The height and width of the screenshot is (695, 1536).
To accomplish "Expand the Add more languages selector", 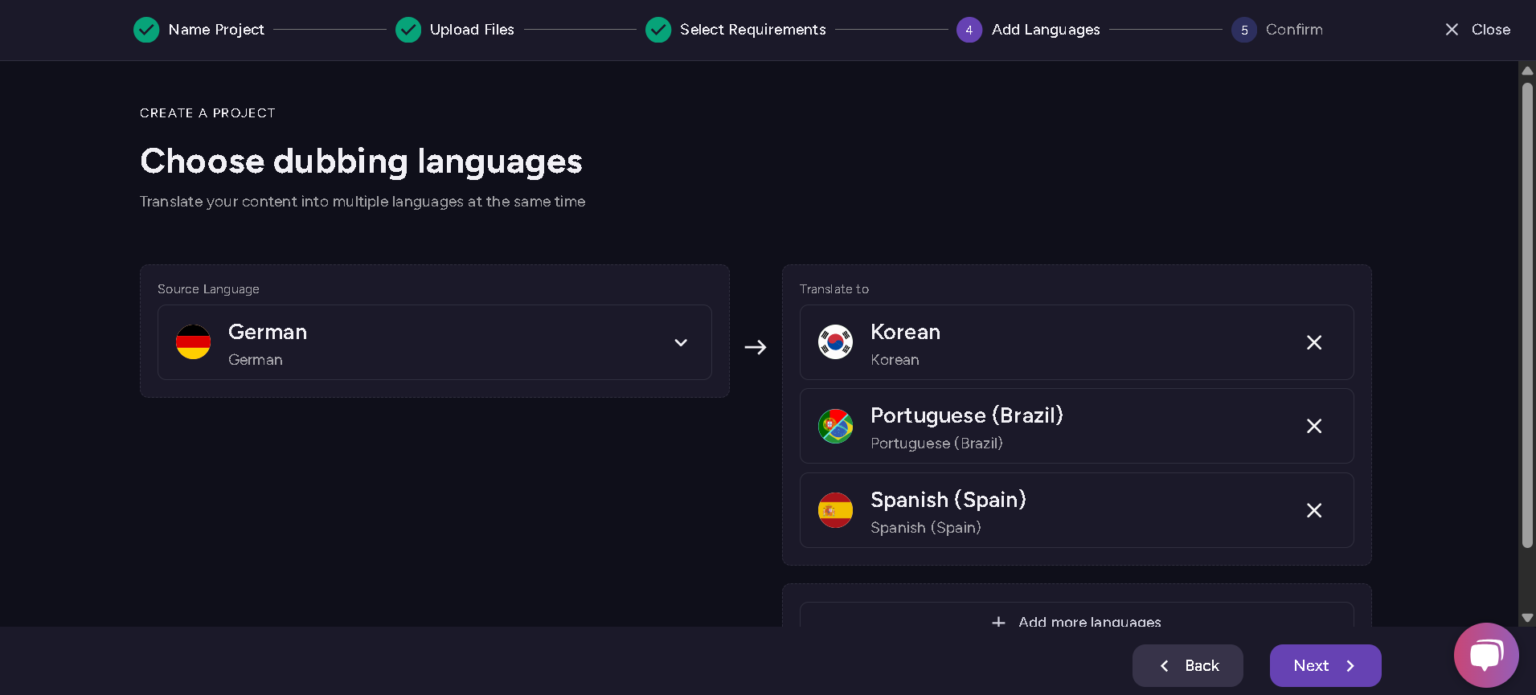I will coord(1076,620).
